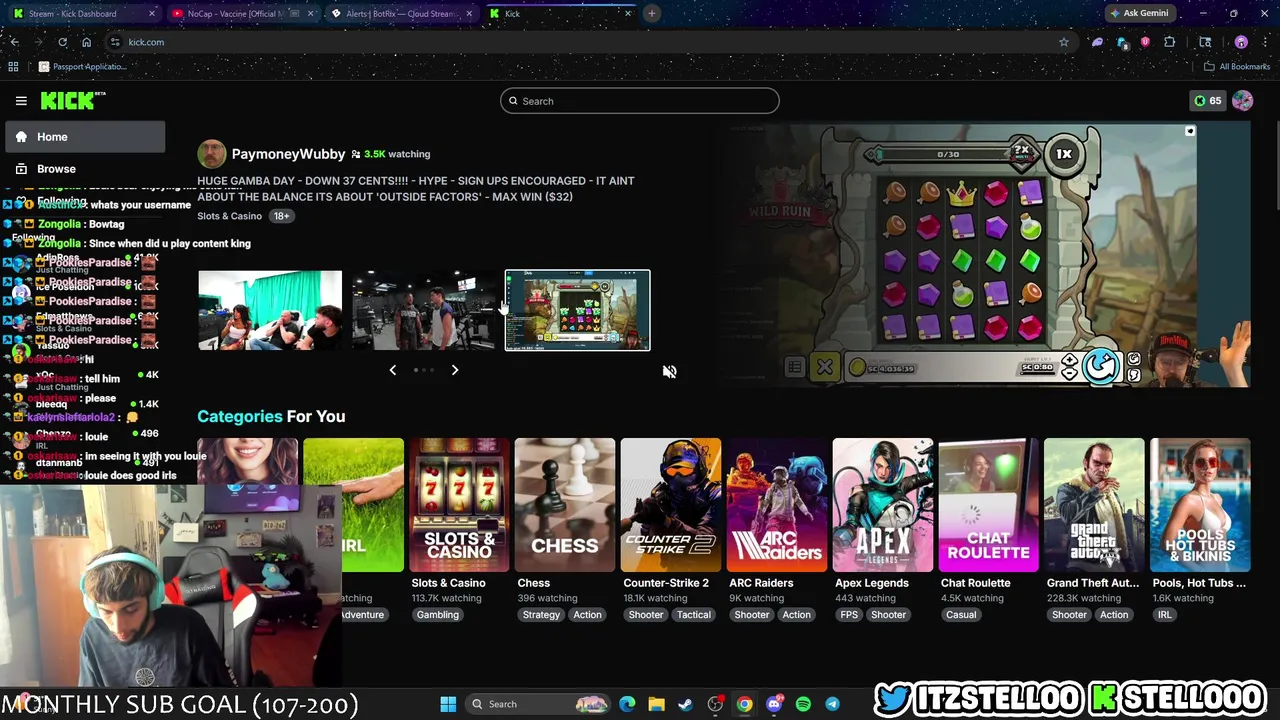Click the Ask Gemini button

click(1138, 13)
